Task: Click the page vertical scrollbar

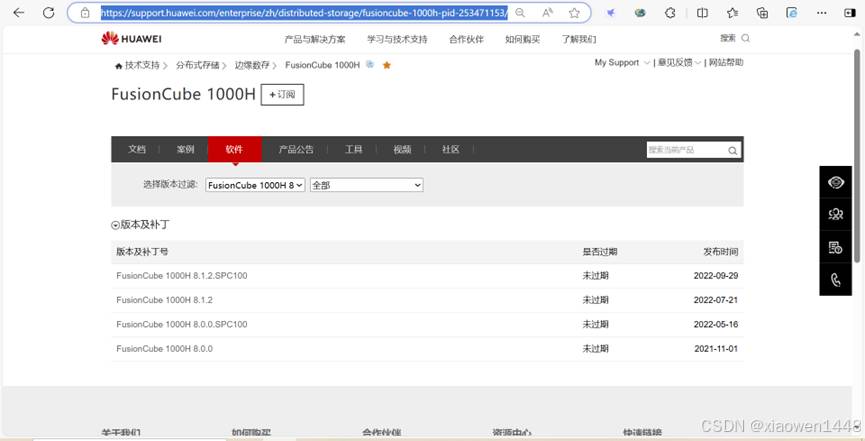Action: (857, 155)
